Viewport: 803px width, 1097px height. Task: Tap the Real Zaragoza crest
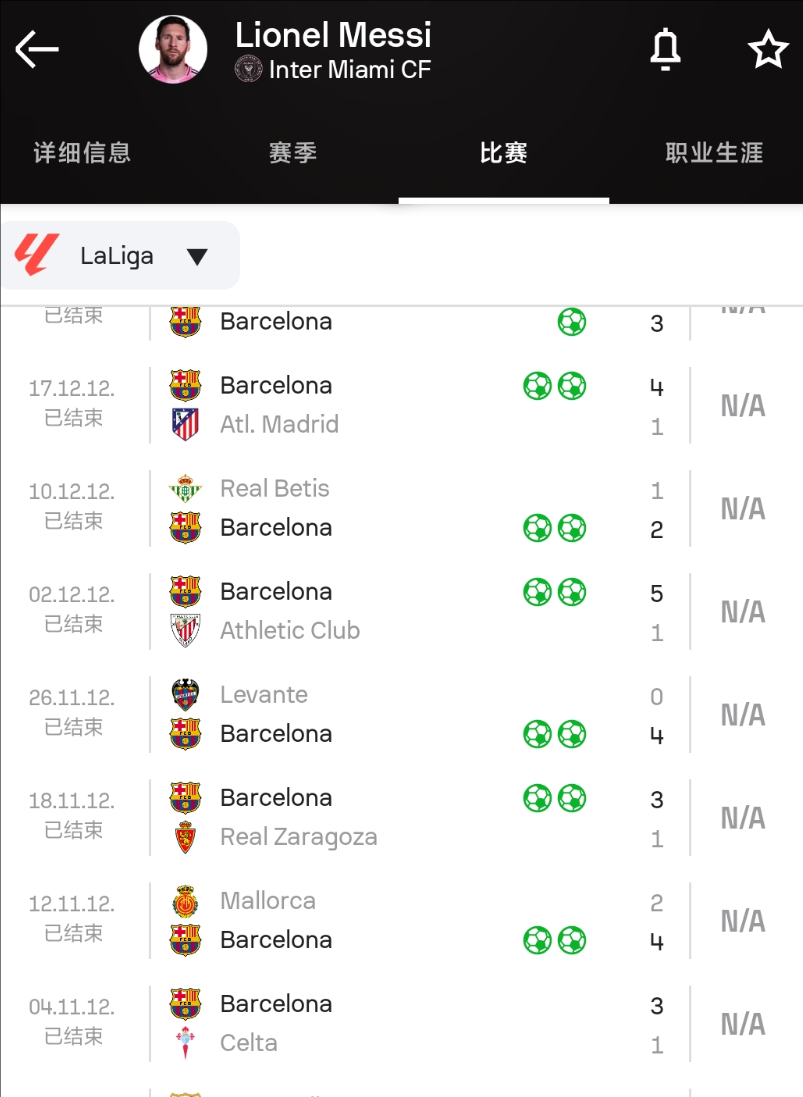click(x=185, y=837)
